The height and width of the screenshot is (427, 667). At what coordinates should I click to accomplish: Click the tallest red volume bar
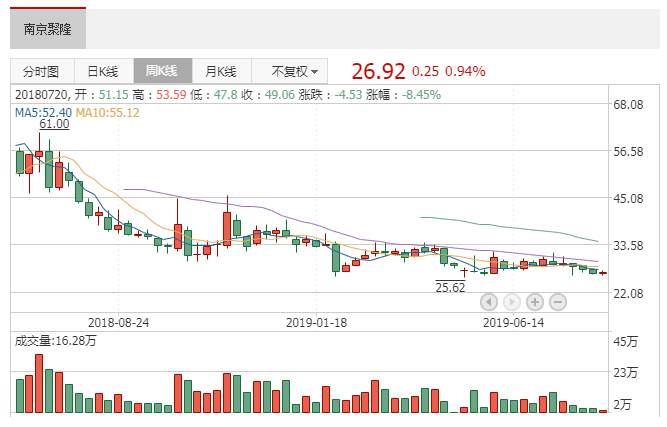coord(39,384)
